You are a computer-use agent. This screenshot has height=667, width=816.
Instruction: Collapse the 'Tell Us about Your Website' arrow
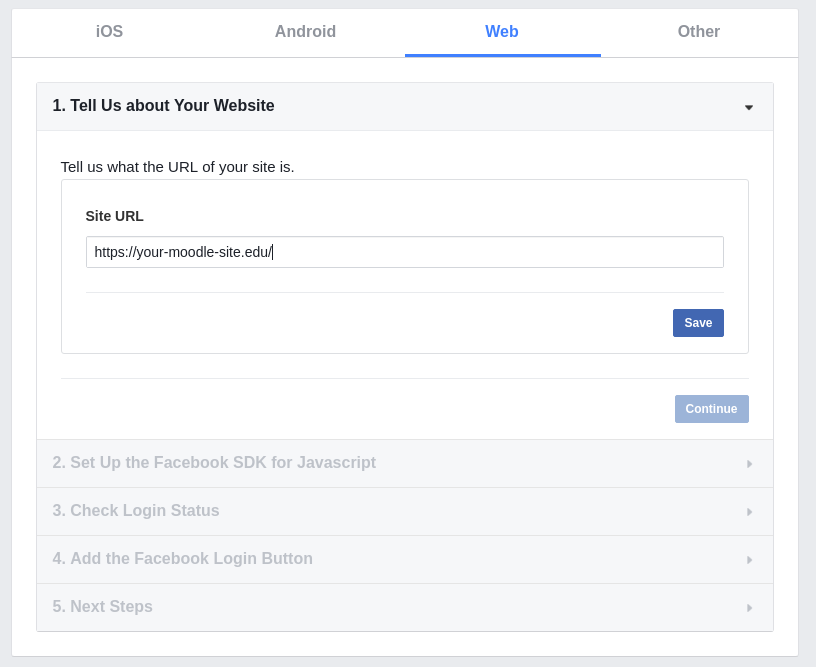point(748,107)
